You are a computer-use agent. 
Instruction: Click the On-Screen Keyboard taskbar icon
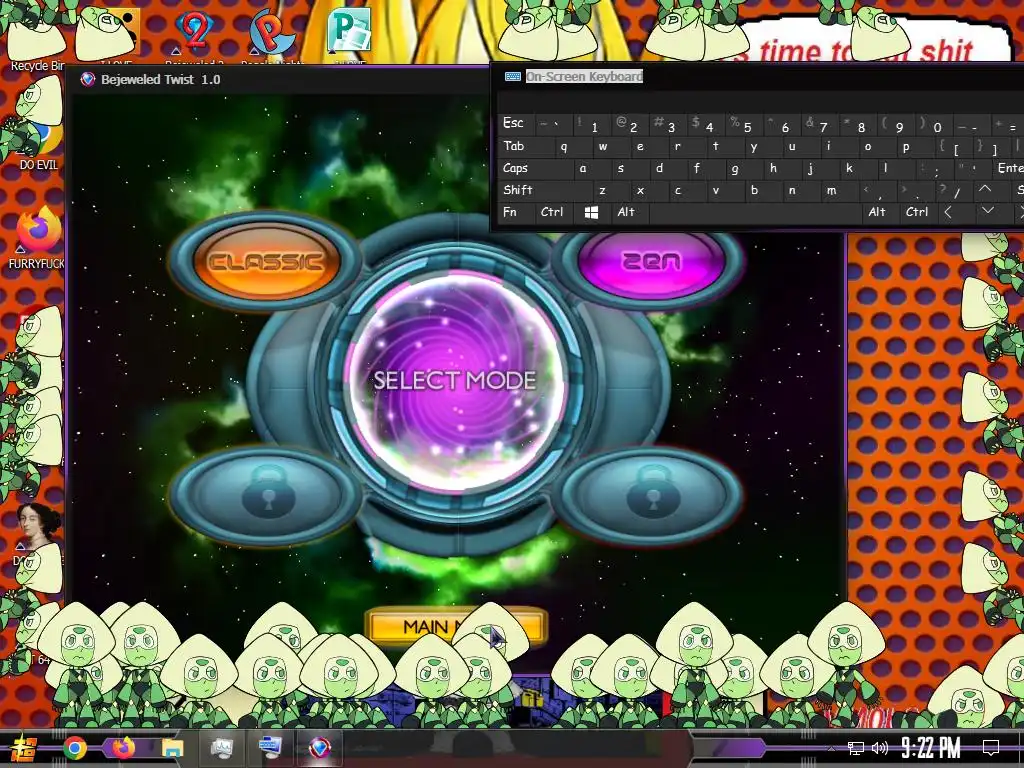270,747
